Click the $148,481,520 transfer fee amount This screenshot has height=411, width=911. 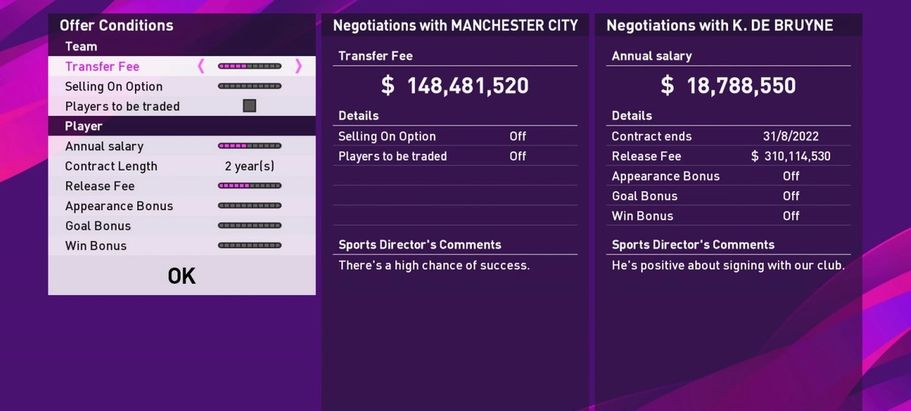click(455, 86)
